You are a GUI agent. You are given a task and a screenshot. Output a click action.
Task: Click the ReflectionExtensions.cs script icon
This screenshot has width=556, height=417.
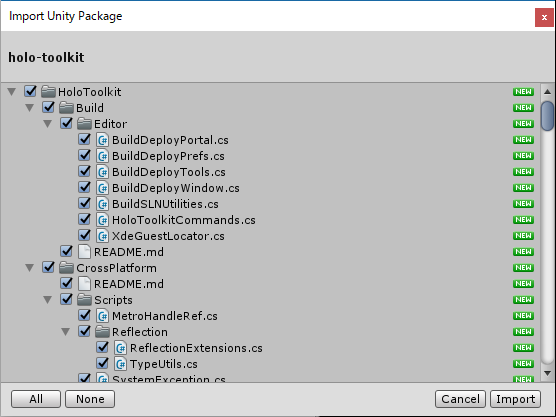121,348
